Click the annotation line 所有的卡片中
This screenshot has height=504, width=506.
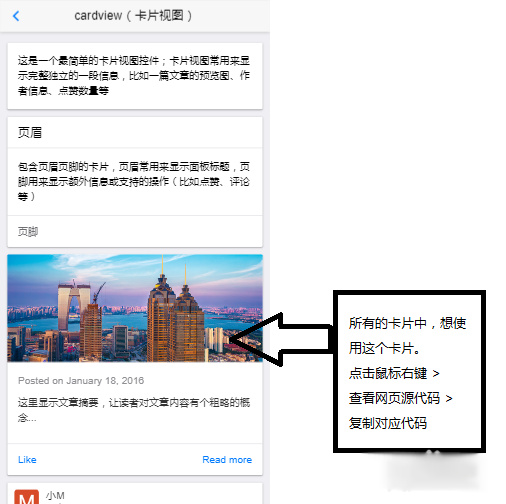click(407, 323)
